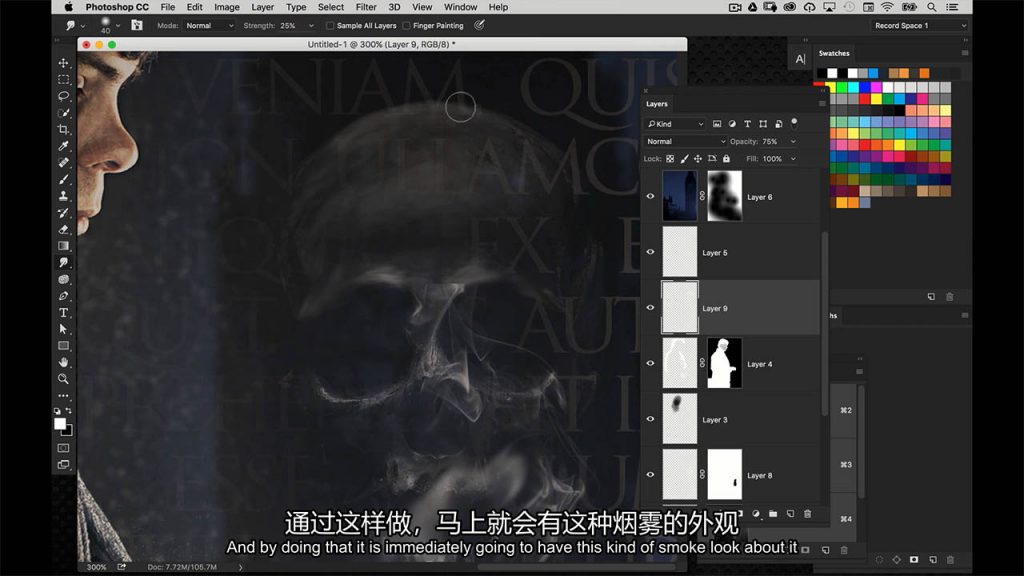Viewport: 1024px width, 576px height.
Task: Open the Layer menu
Action: (x=263, y=7)
